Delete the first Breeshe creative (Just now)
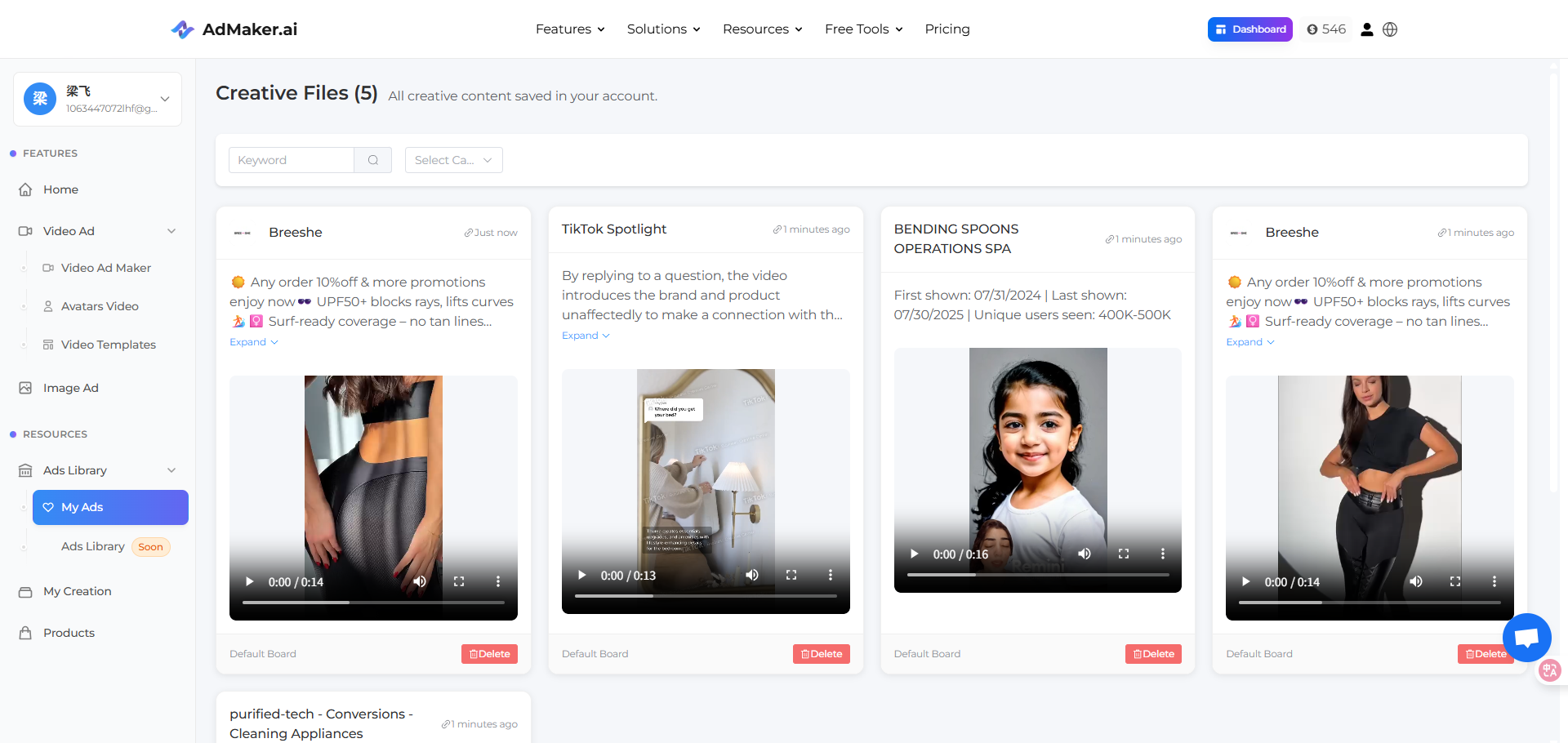Screen dimensions: 1568x743 [489, 654]
